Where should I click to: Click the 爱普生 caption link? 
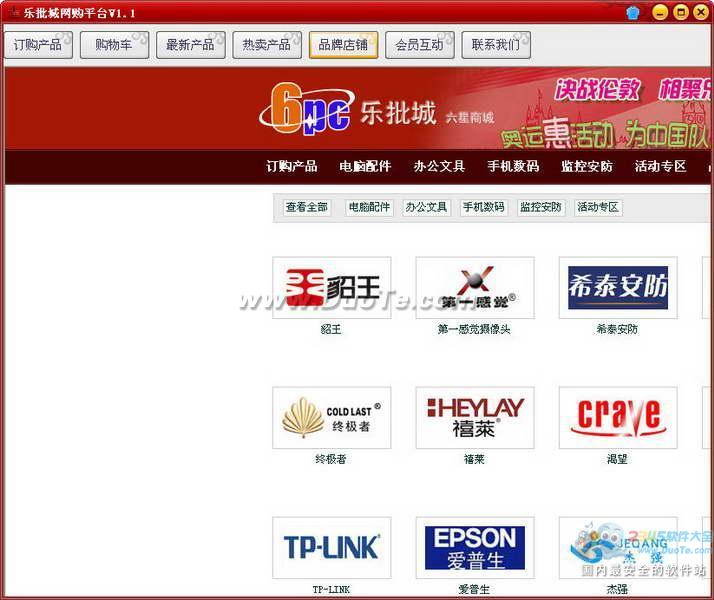point(474,590)
